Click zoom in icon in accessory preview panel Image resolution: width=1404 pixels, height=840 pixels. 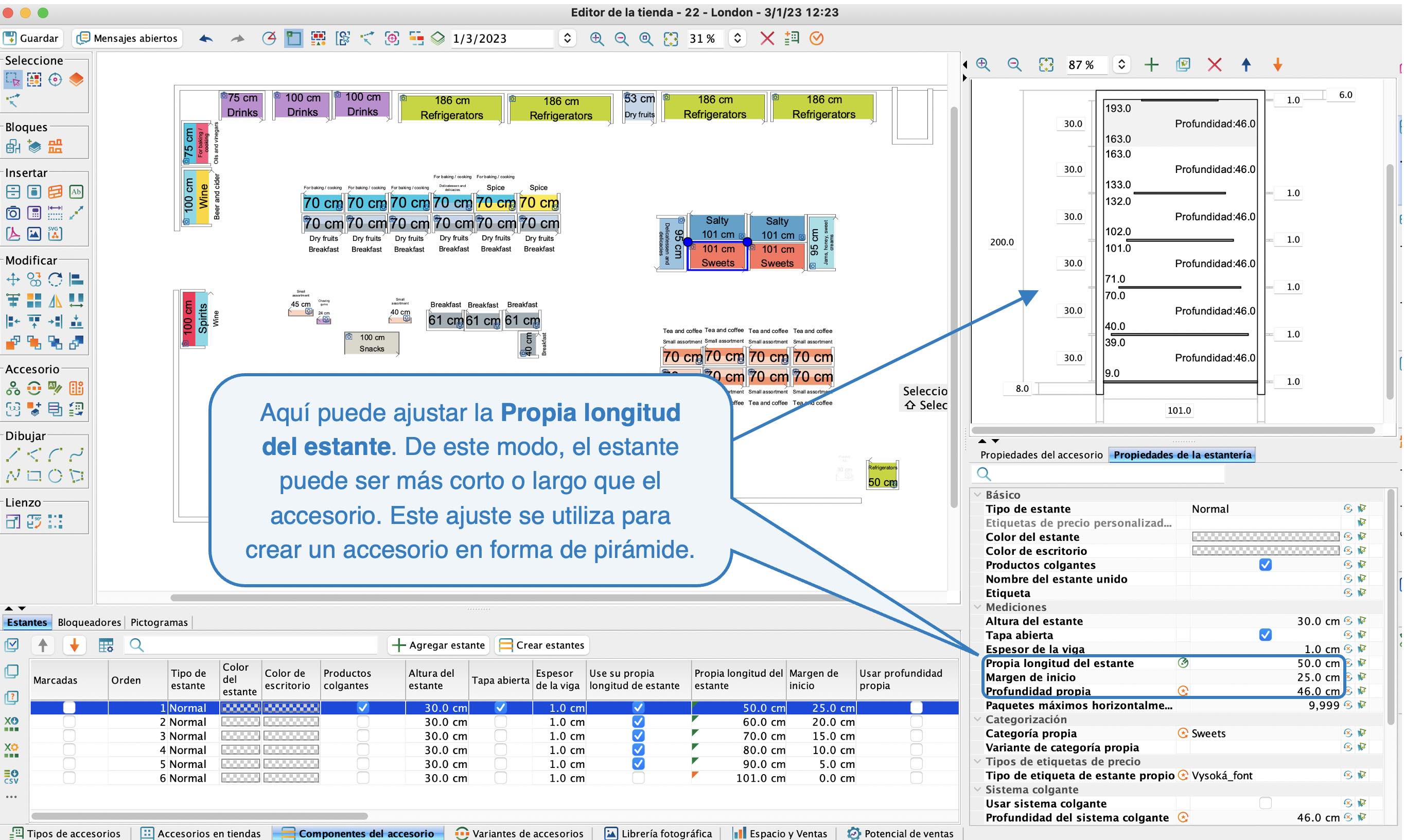tap(984, 64)
